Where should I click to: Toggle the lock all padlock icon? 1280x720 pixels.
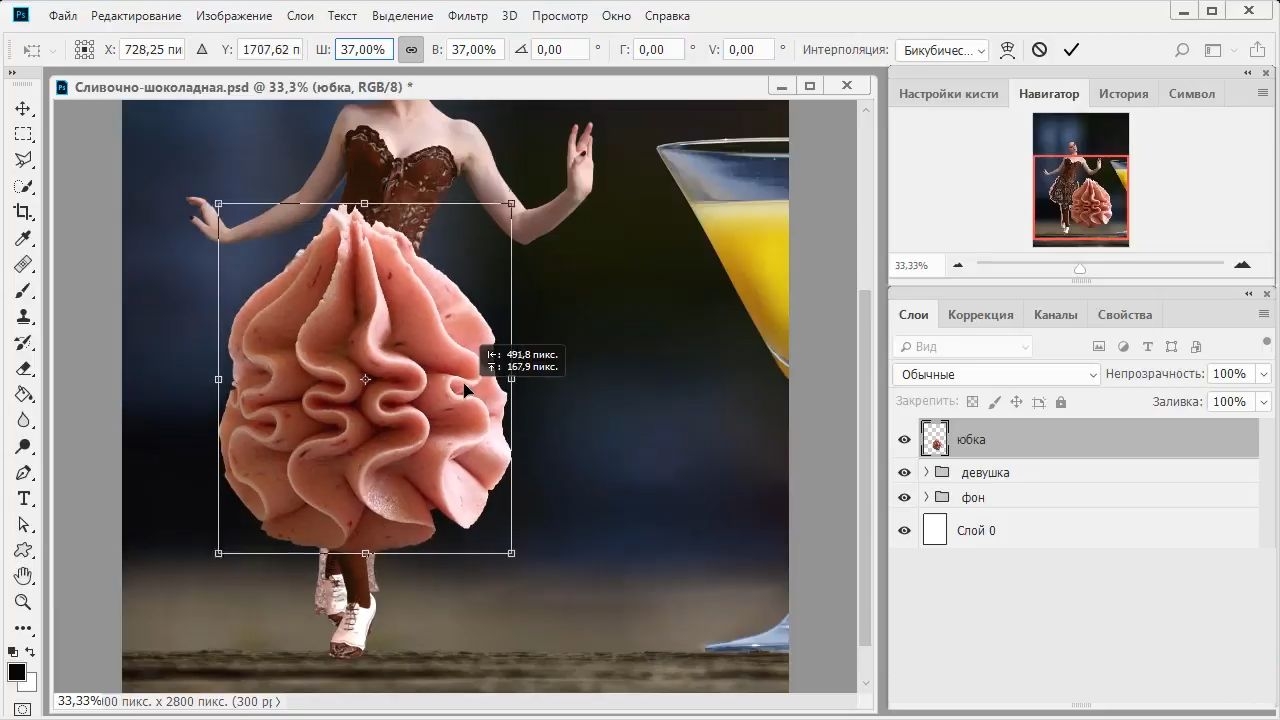point(1061,402)
